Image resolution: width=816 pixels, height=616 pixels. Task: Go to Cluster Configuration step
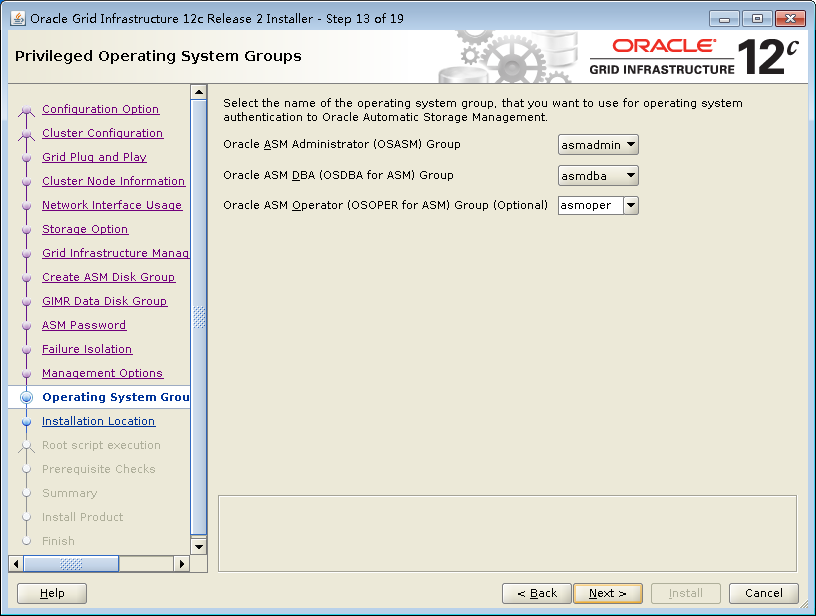103,133
